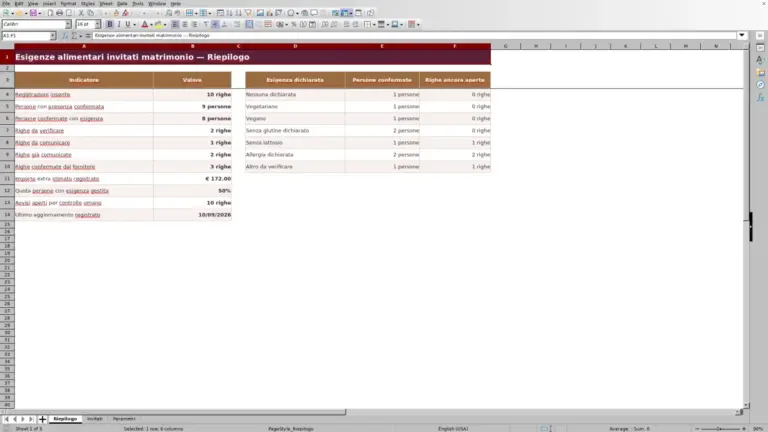Open the Data menu
This screenshot has width=768, height=432.
coord(122,3)
